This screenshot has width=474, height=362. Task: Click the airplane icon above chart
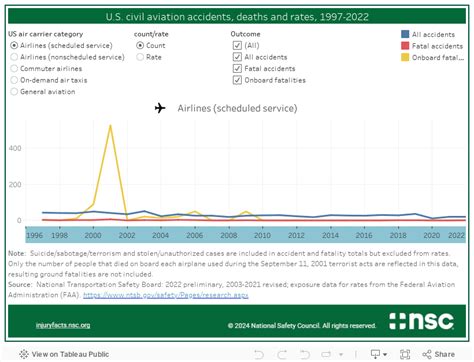160,108
